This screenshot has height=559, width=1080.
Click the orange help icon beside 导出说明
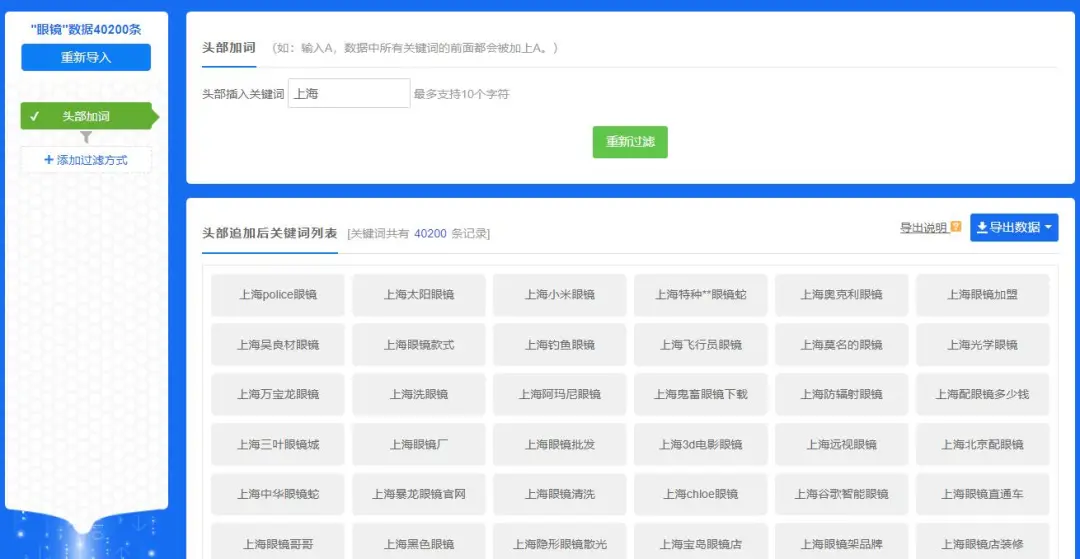(955, 226)
